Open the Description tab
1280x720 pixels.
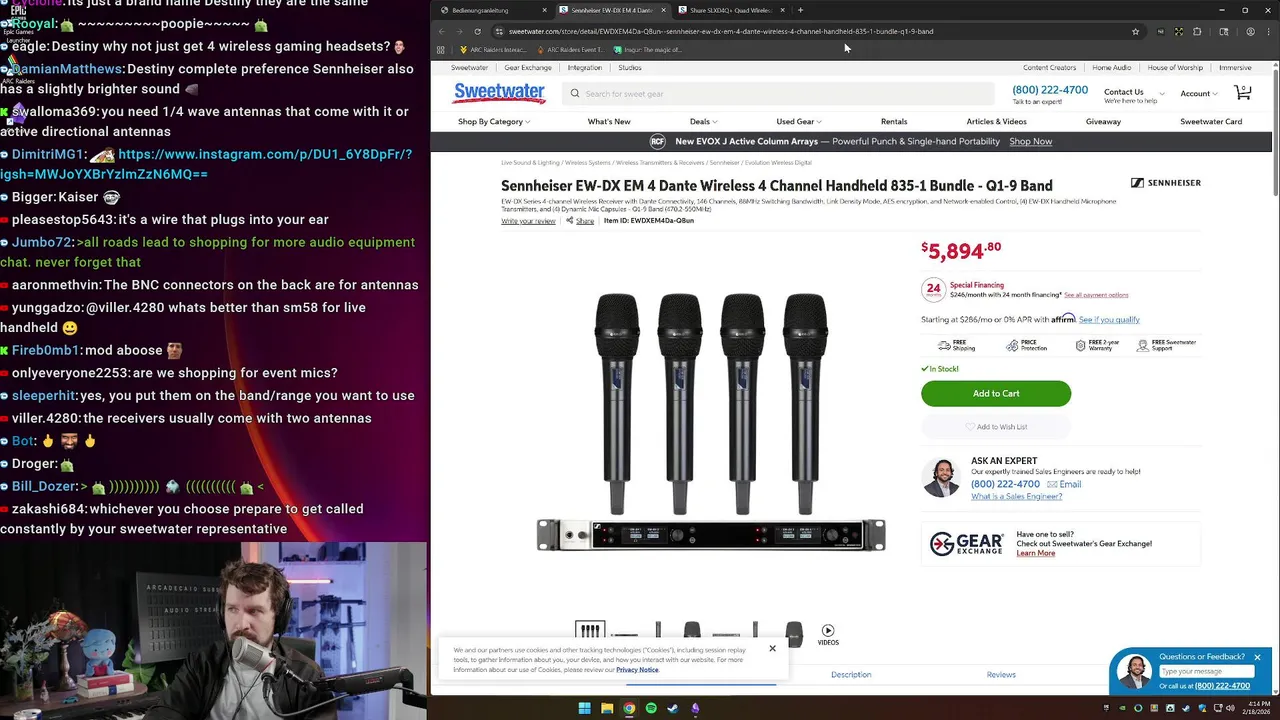pos(851,675)
